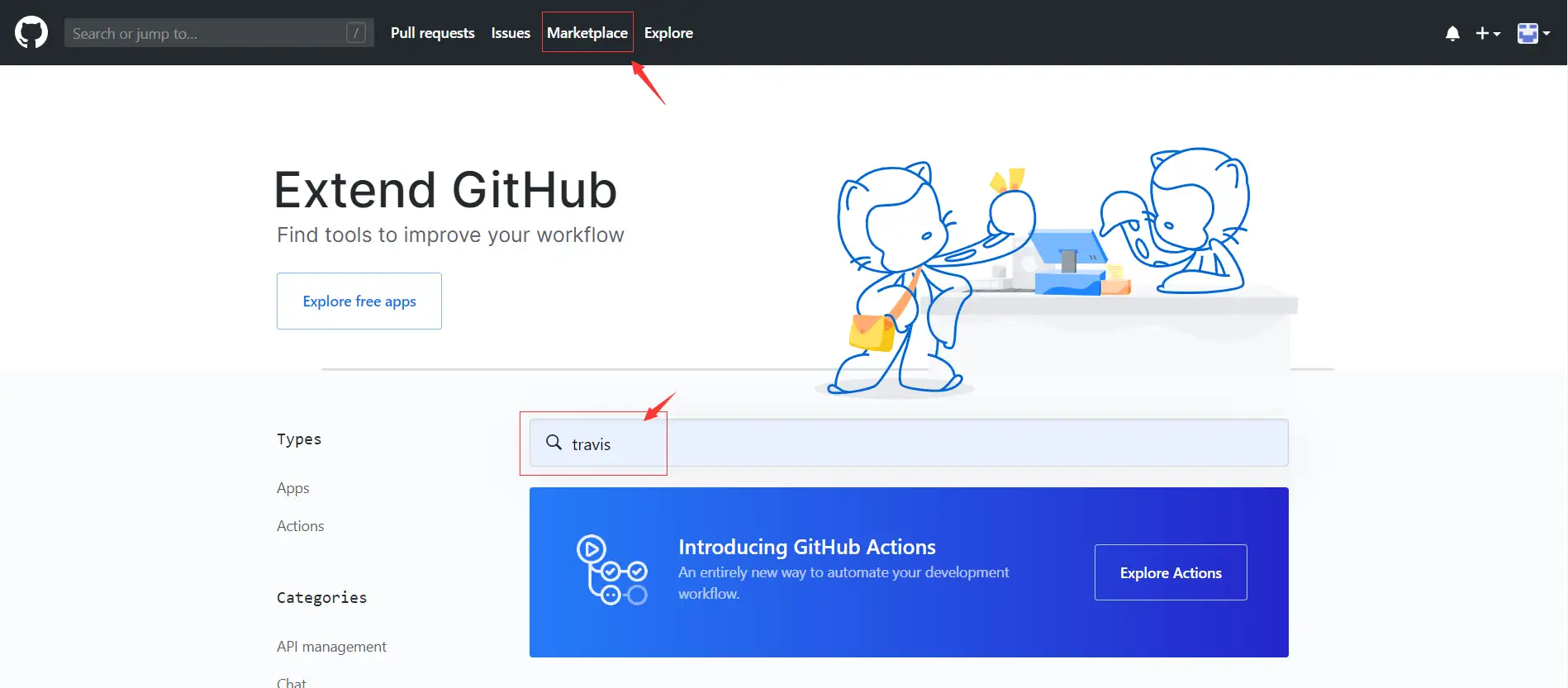This screenshot has width=1568, height=688.
Task: Click the GitHub Octocat logo
Action: [31, 33]
